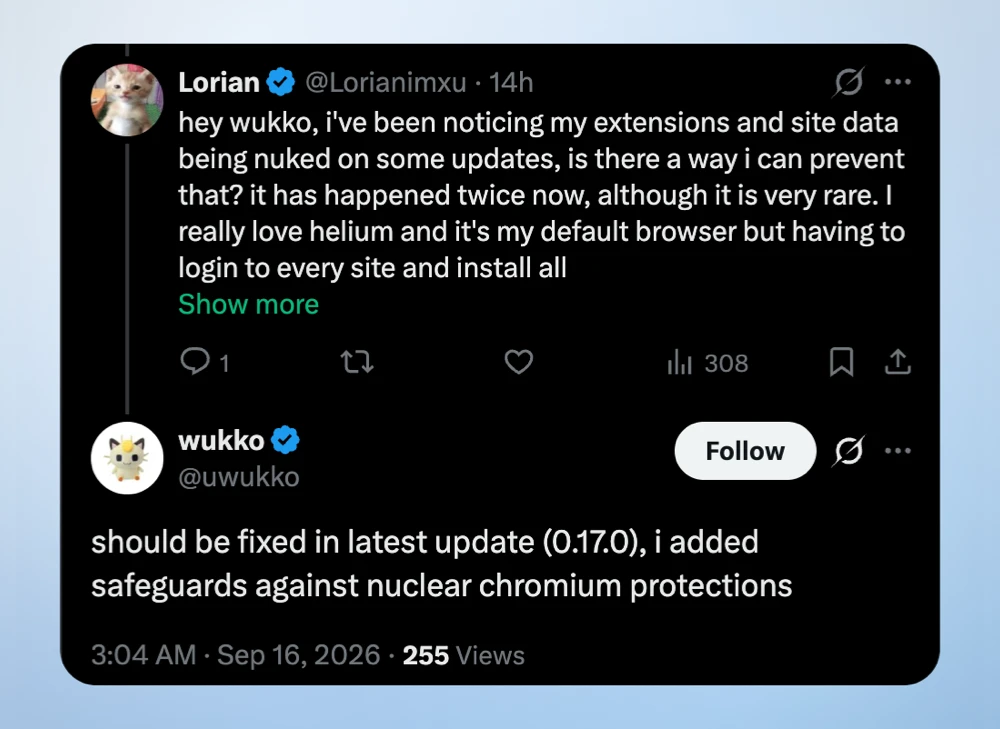Like Lorian's tweet
This screenshot has width=1000, height=729.
[x=518, y=362]
